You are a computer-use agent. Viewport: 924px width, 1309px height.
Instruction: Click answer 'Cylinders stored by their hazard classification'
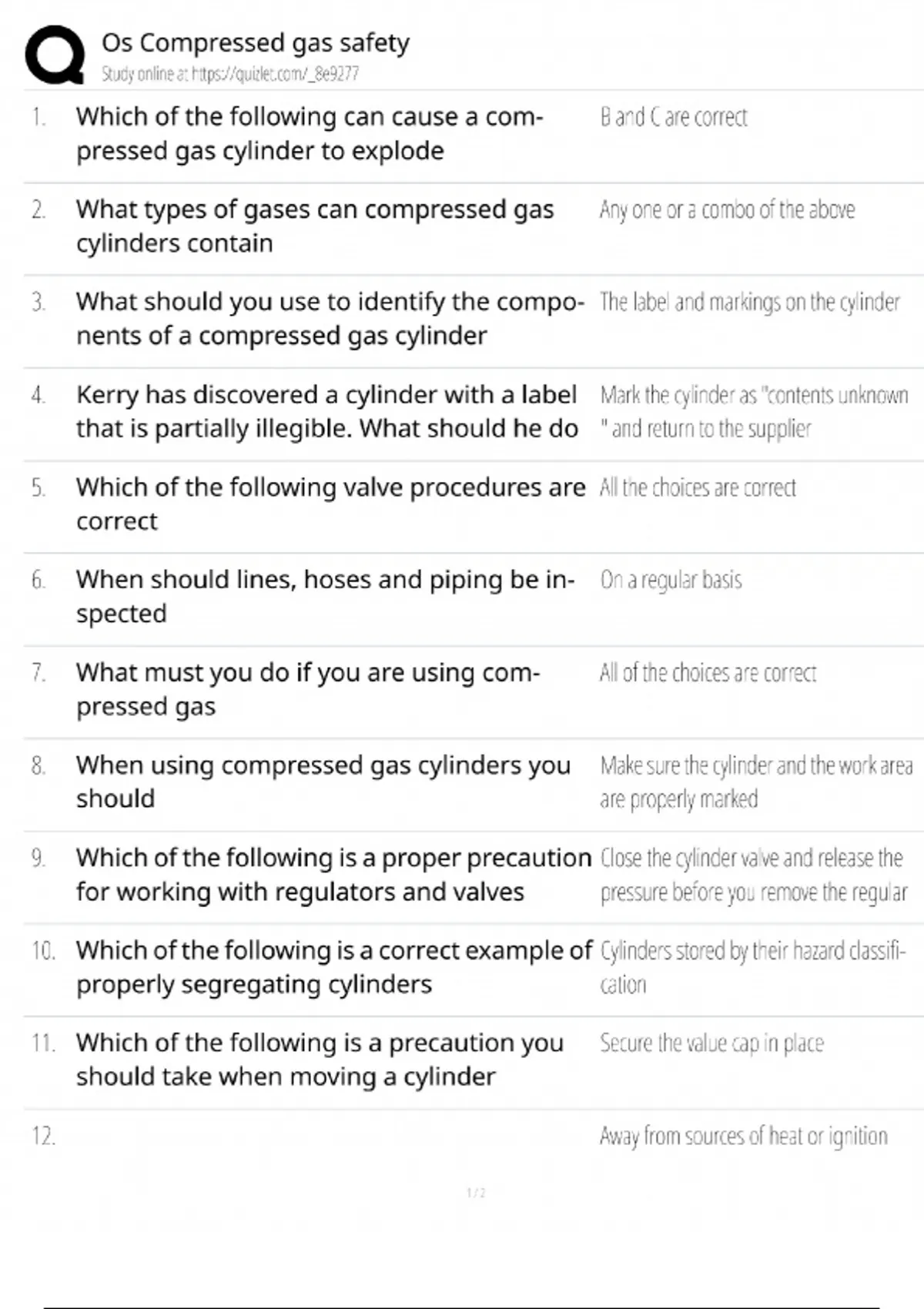point(752,967)
